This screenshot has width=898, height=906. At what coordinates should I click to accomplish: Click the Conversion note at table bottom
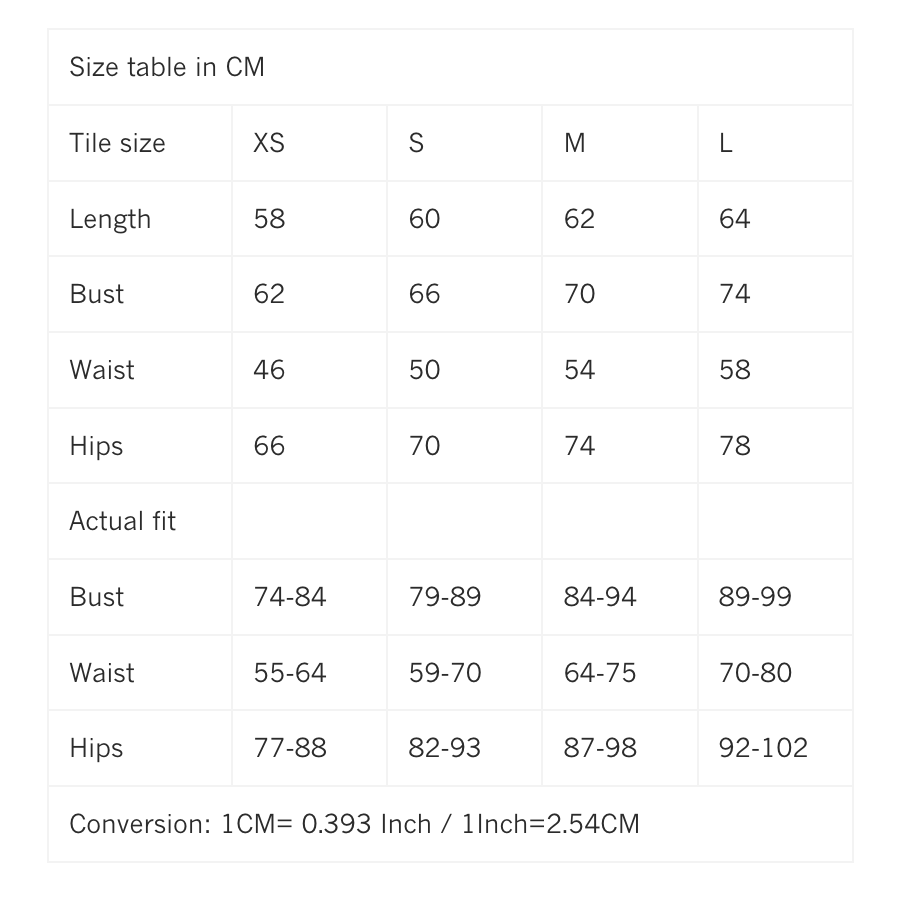pyautogui.click(x=354, y=824)
